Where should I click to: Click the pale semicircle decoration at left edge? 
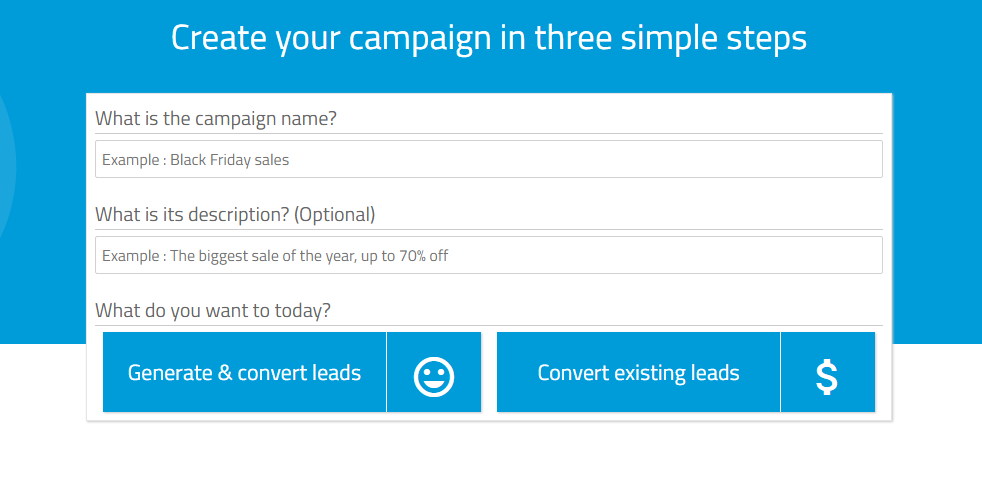(x=6, y=167)
